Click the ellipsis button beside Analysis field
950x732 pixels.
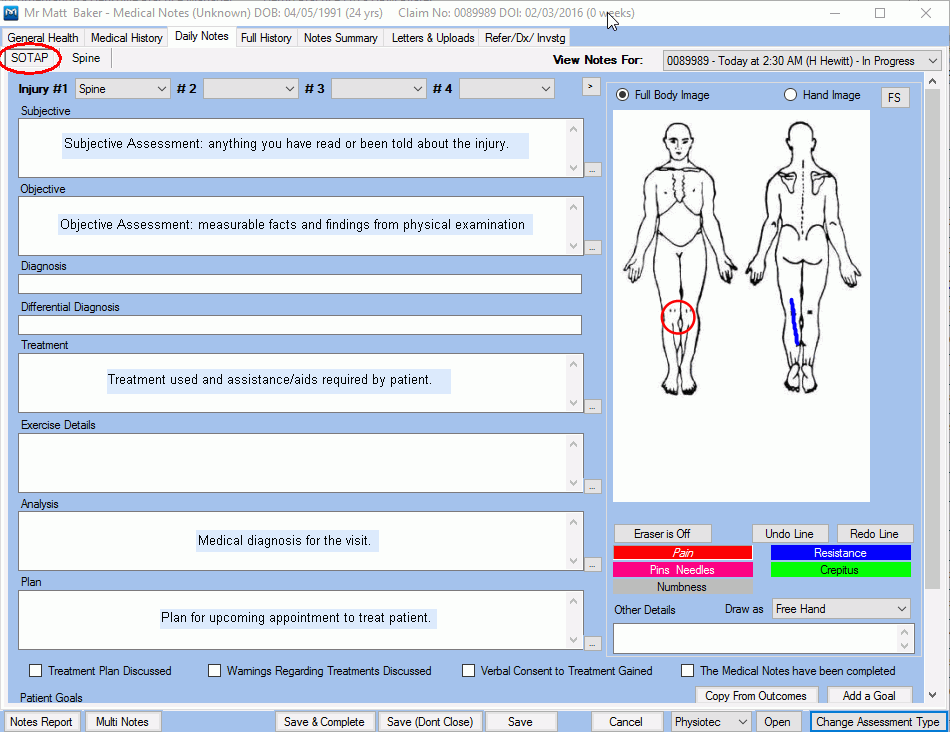tap(593, 565)
